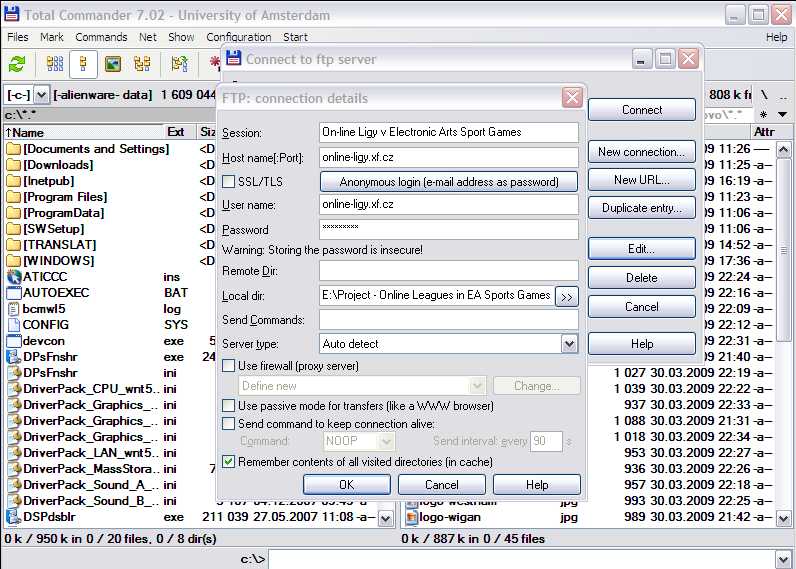Image resolution: width=796 pixels, height=569 pixels.
Task: Click the Password field
Action: 449,229
